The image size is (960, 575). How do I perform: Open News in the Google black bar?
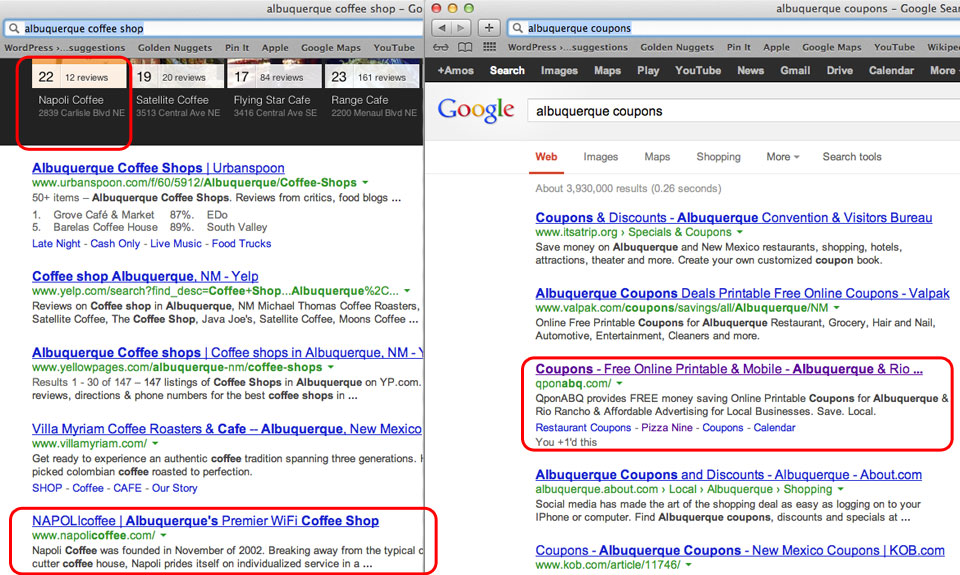pyautogui.click(x=750, y=70)
